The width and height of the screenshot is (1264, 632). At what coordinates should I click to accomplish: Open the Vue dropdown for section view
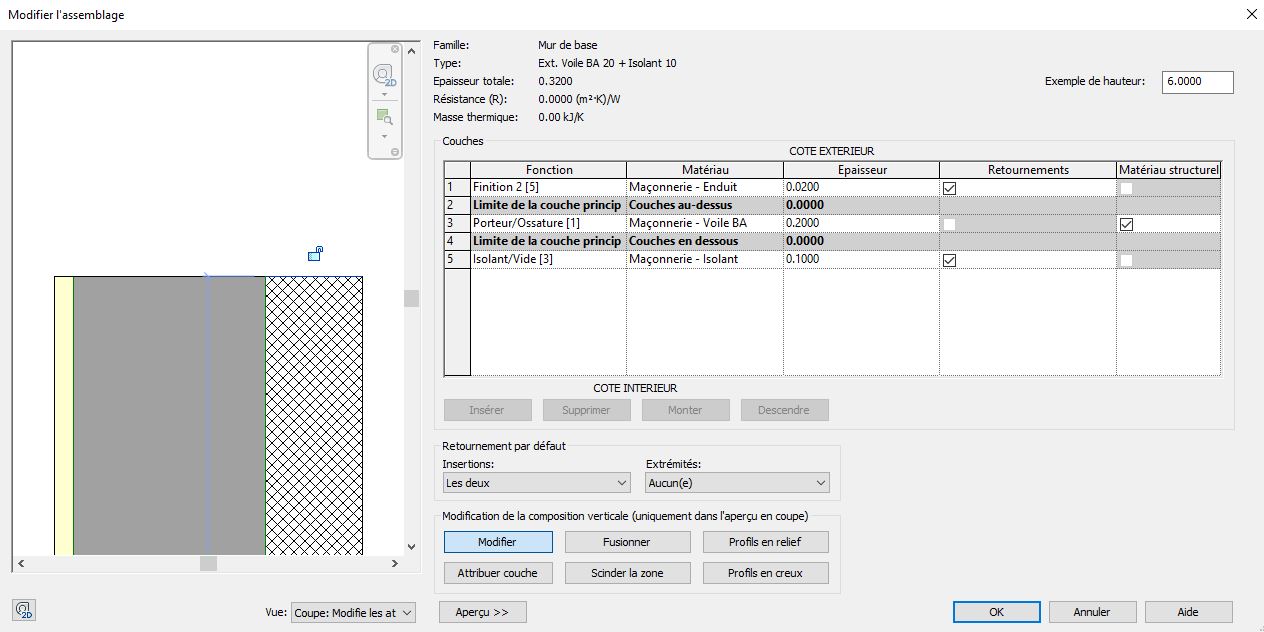tap(353, 613)
